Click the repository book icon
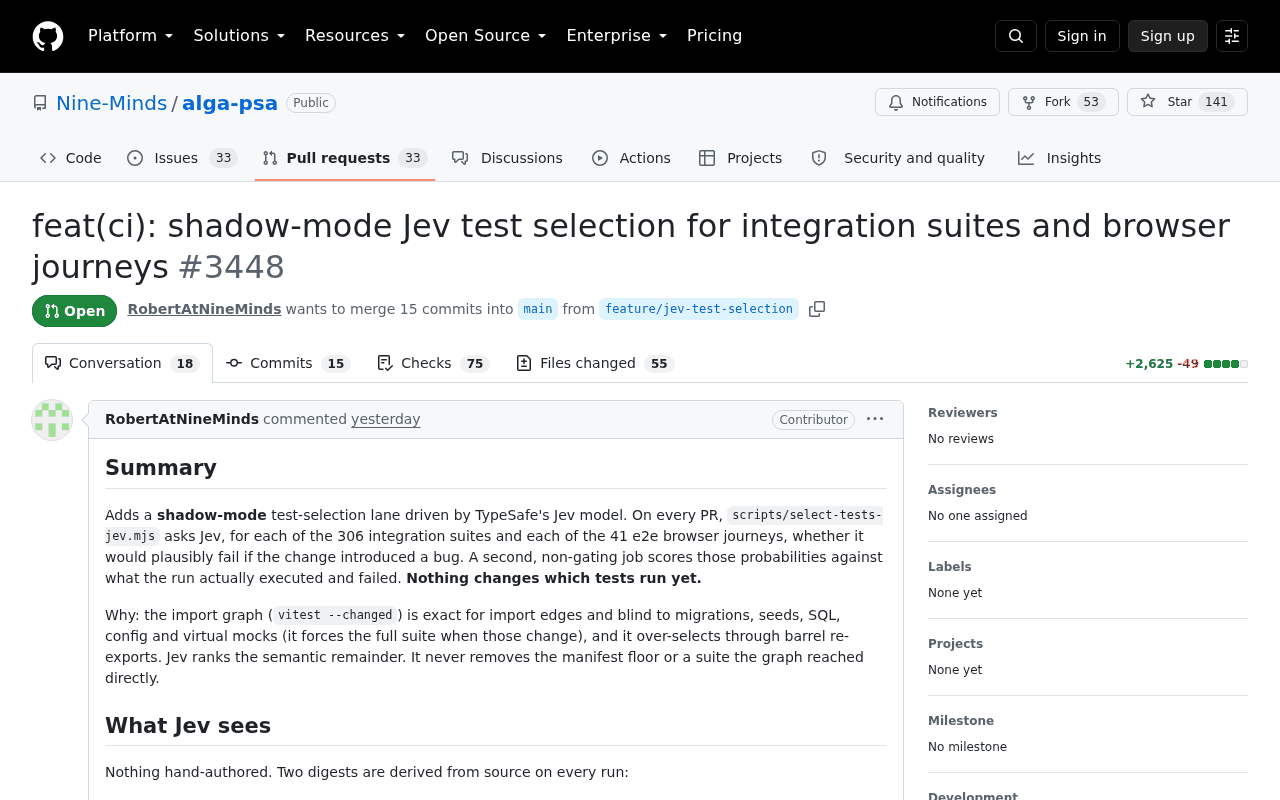This screenshot has width=1280, height=800. pyautogui.click(x=40, y=103)
